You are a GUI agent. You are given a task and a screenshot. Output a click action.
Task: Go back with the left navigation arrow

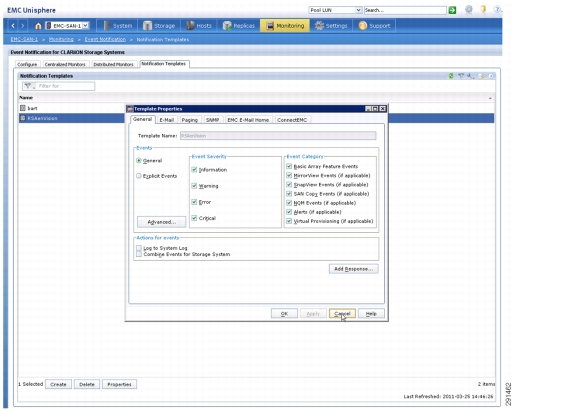tap(13, 26)
